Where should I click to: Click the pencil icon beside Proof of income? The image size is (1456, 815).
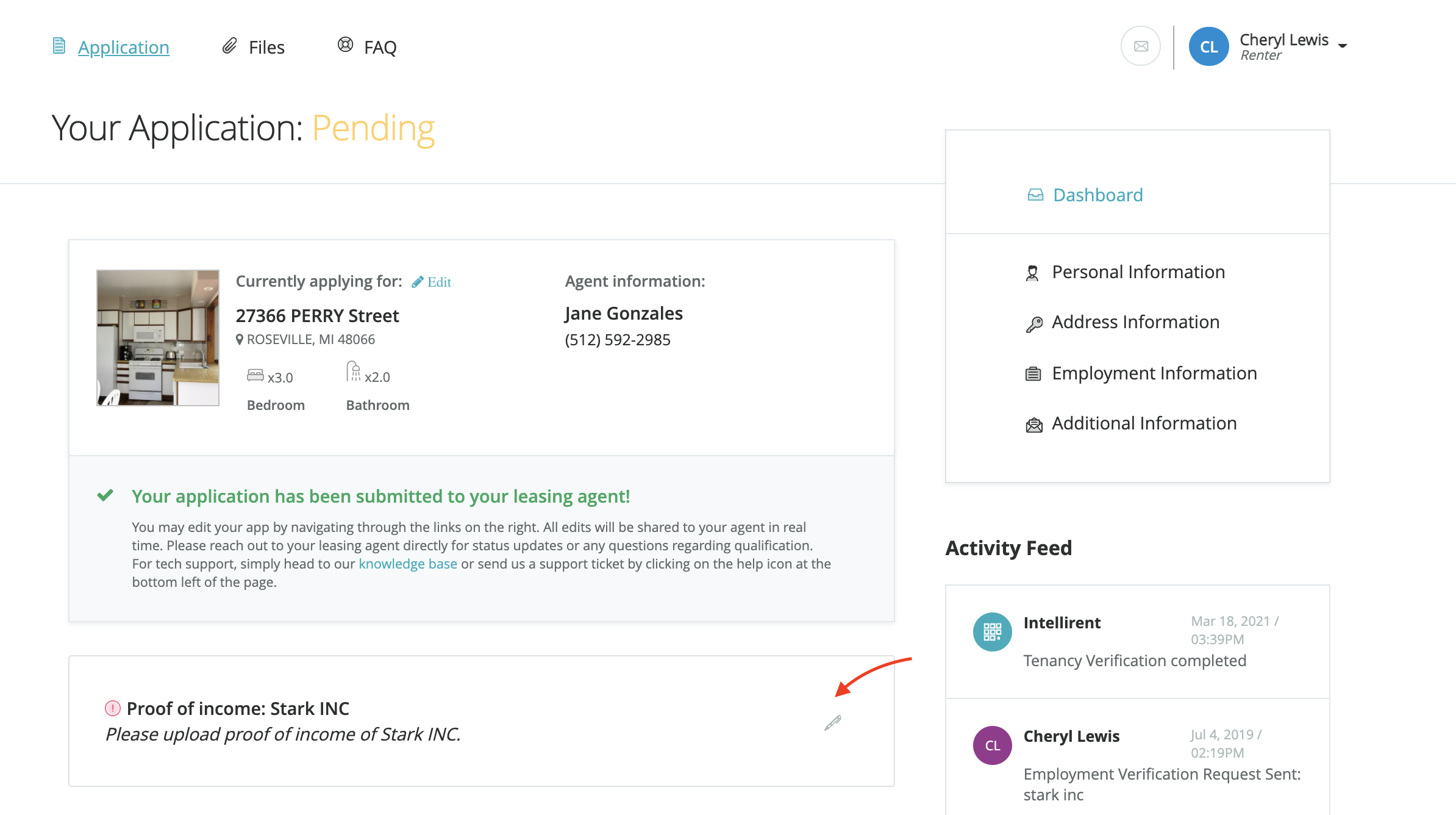point(833,723)
